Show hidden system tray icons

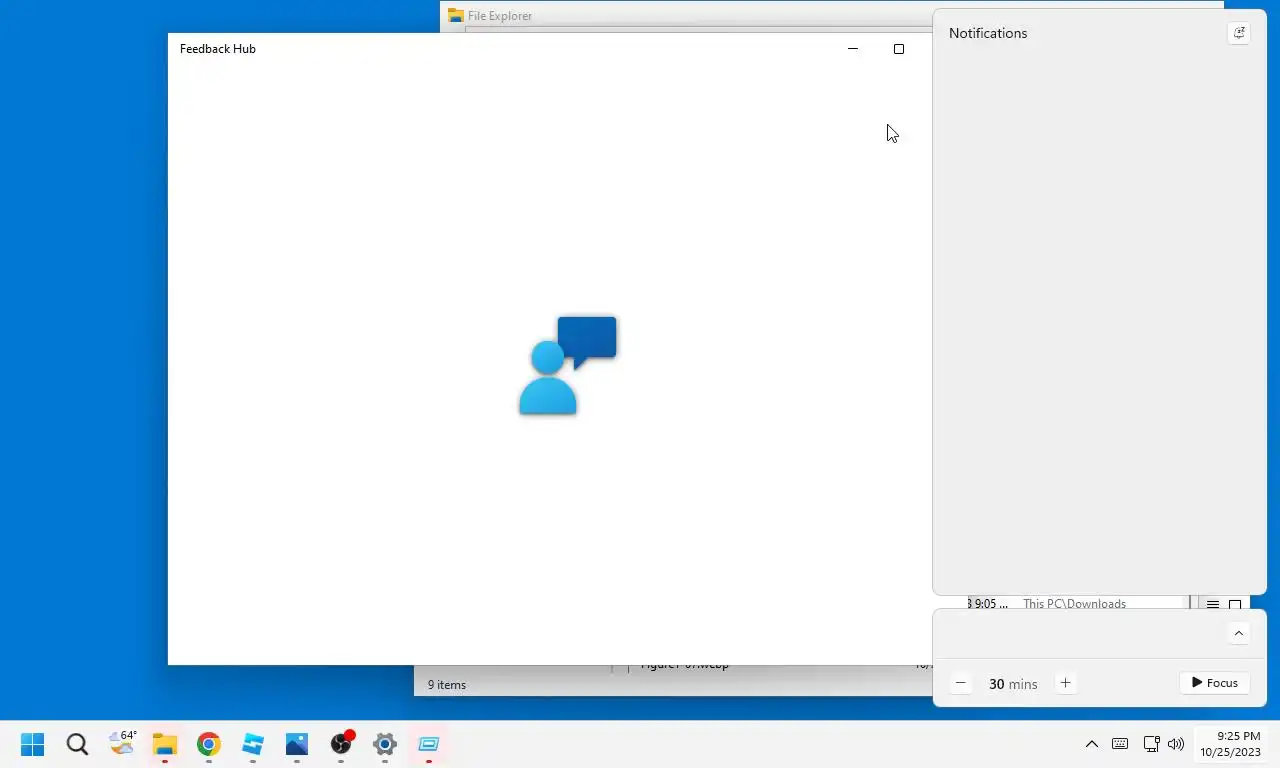click(x=1092, y=744)
